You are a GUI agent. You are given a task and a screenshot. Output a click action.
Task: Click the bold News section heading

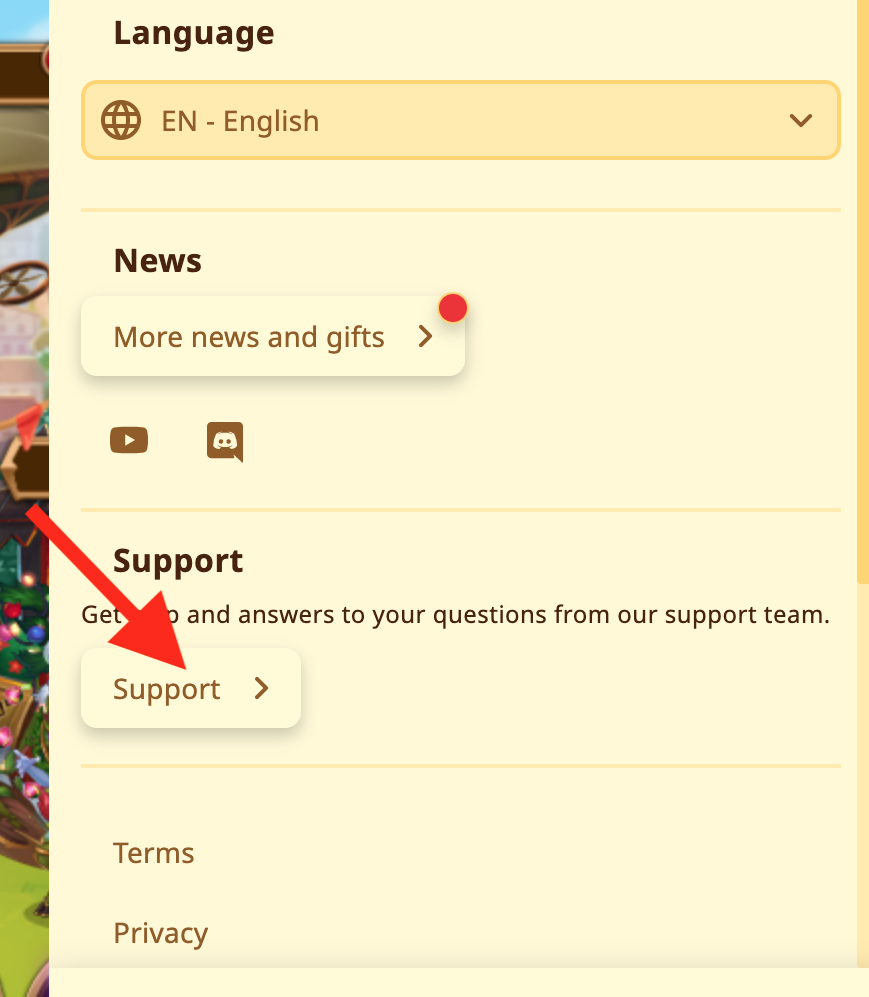[158, 261]
